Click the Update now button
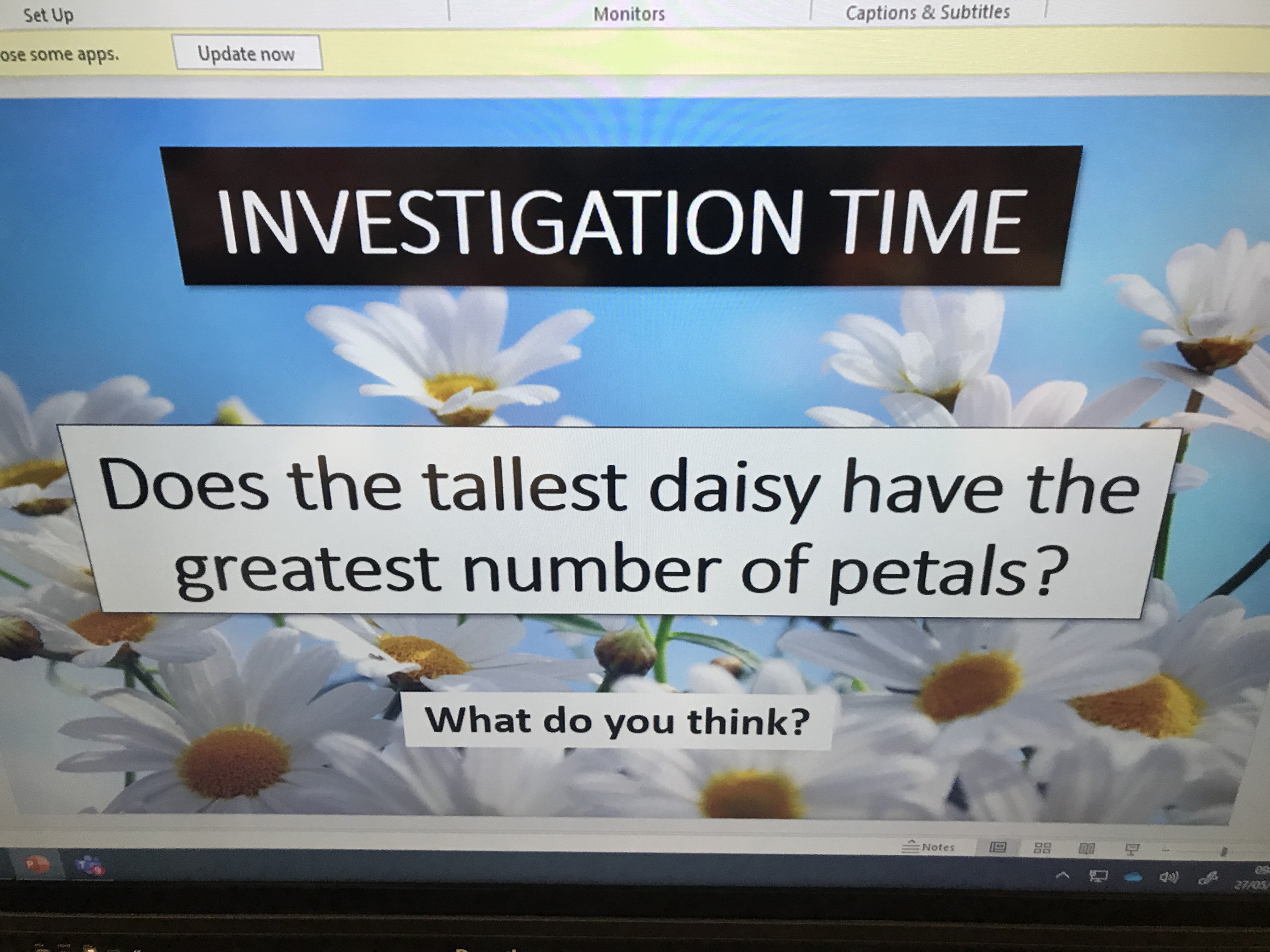Viewport: 1270px width, 952px height. 246,54
